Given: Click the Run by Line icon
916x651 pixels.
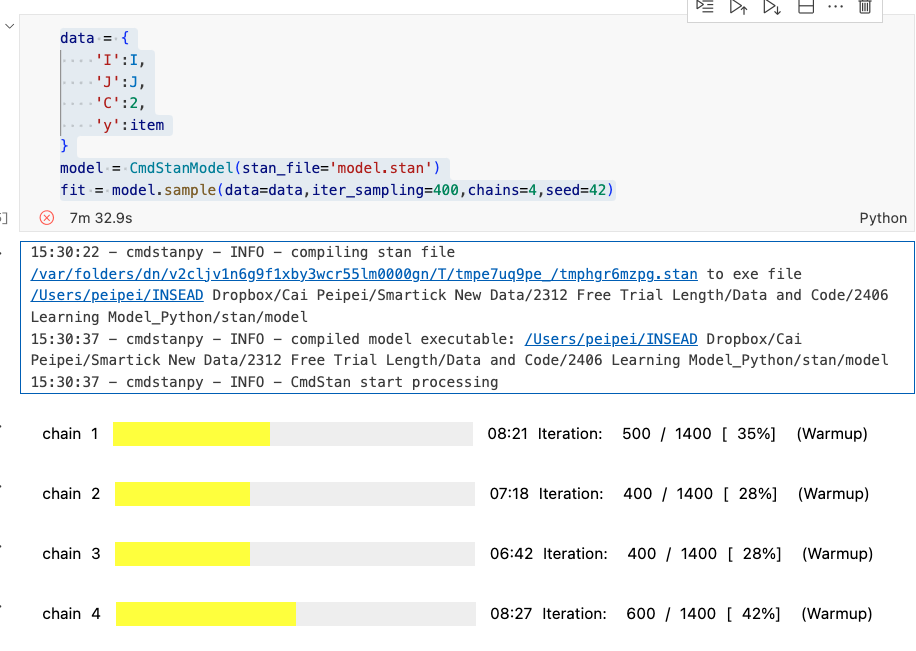Looking at the screenshot, I should [x=706, y=7].
